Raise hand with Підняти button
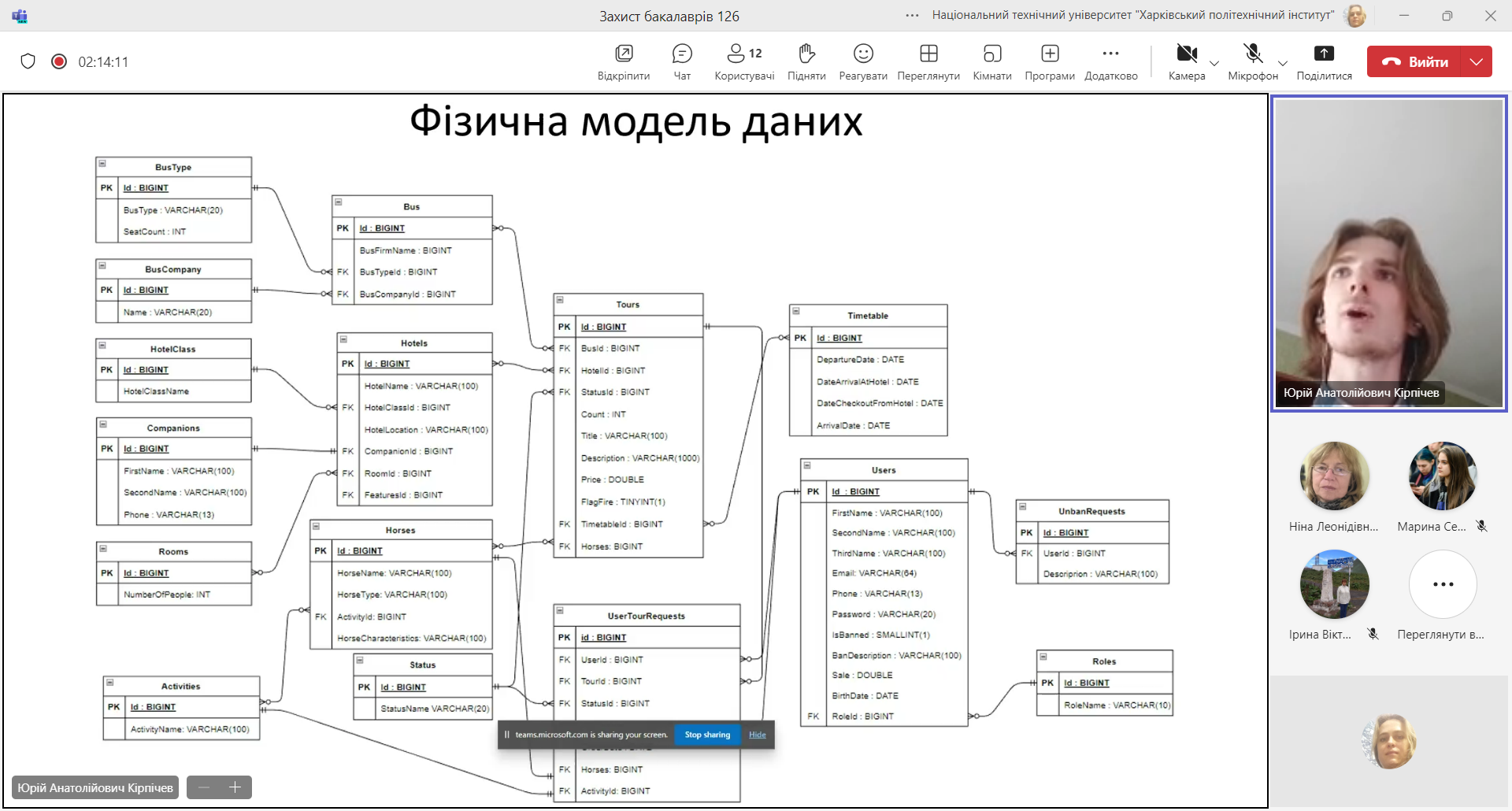The width and height of the screenshot is (1512, 811). pos(806,61)
